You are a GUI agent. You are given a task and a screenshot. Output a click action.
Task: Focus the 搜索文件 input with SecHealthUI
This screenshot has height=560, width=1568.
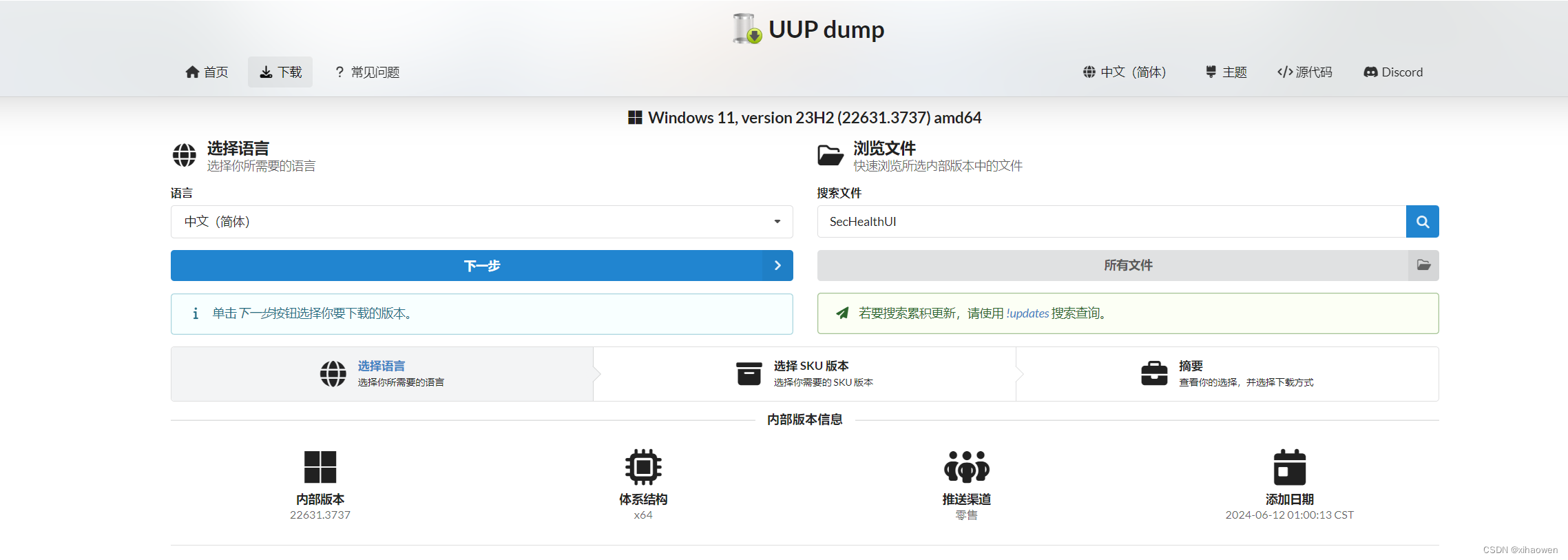(x=1111, y=222)
